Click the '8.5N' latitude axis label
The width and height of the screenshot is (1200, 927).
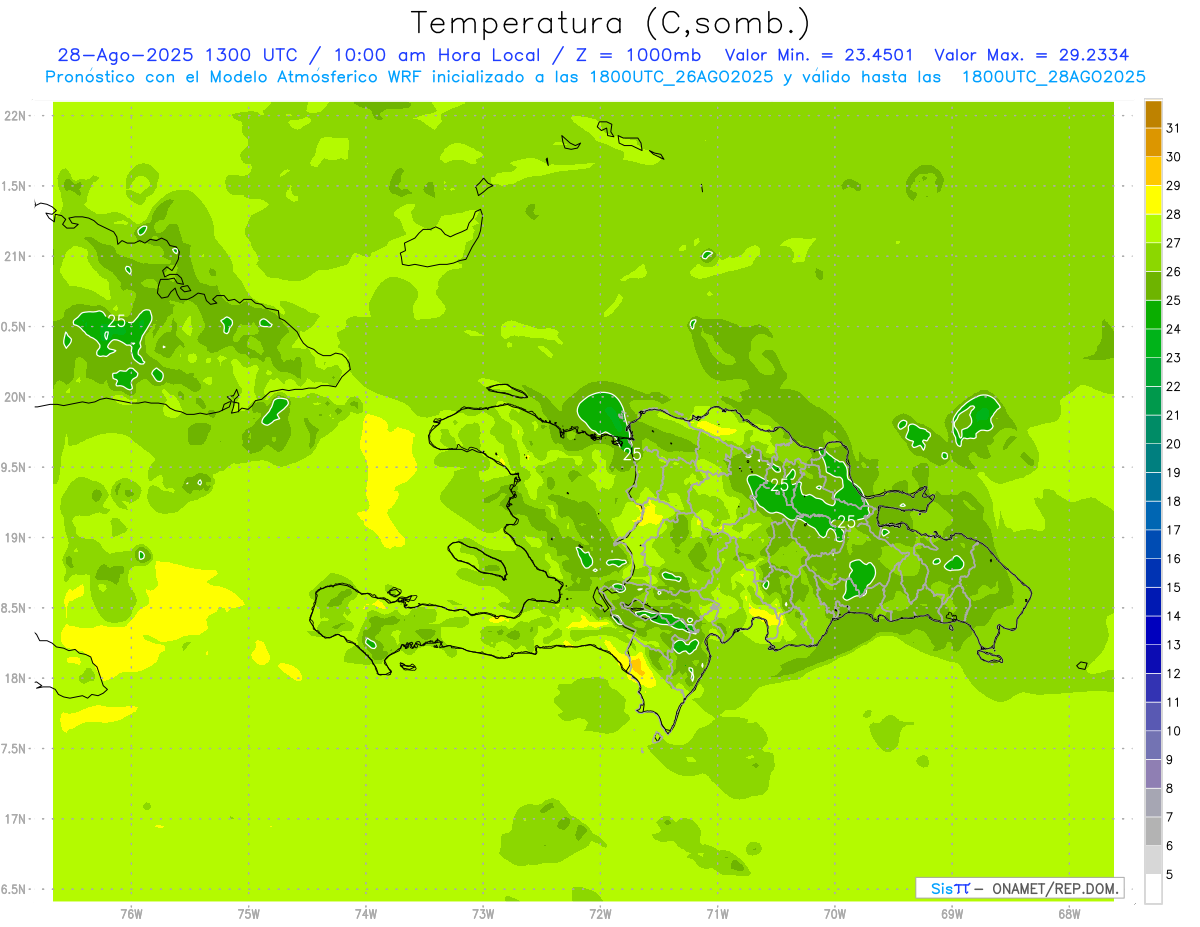pos(15,608)
